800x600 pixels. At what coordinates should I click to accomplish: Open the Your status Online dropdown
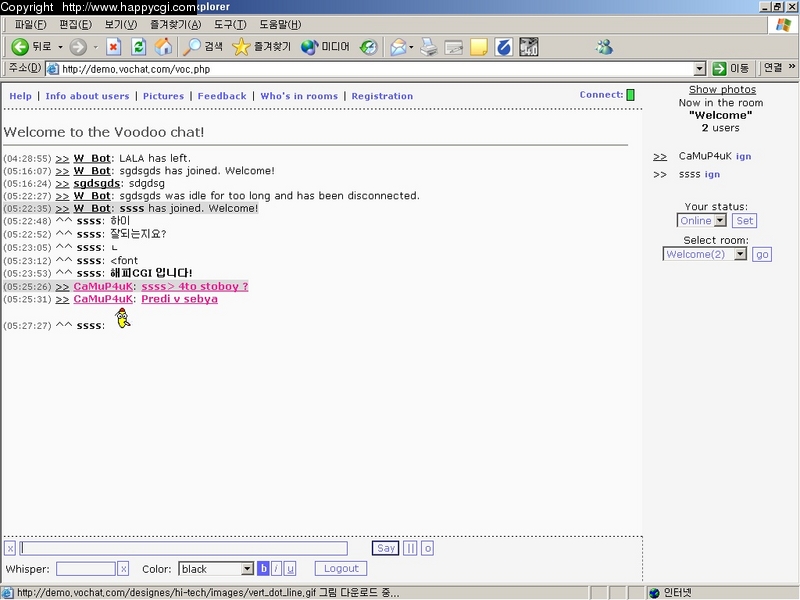pos(720,220)
